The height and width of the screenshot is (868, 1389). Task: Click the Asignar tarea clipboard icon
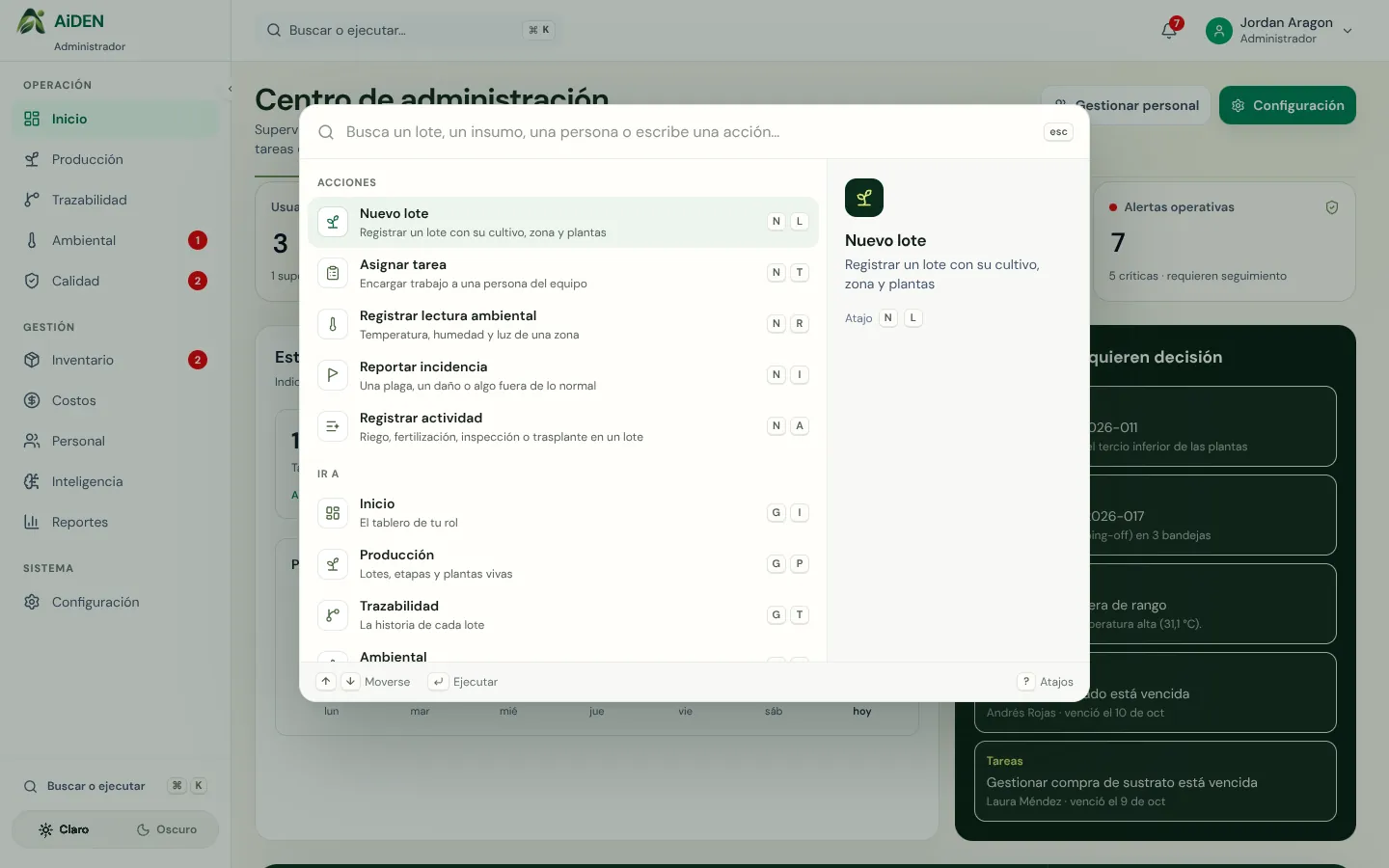point(333,273)
